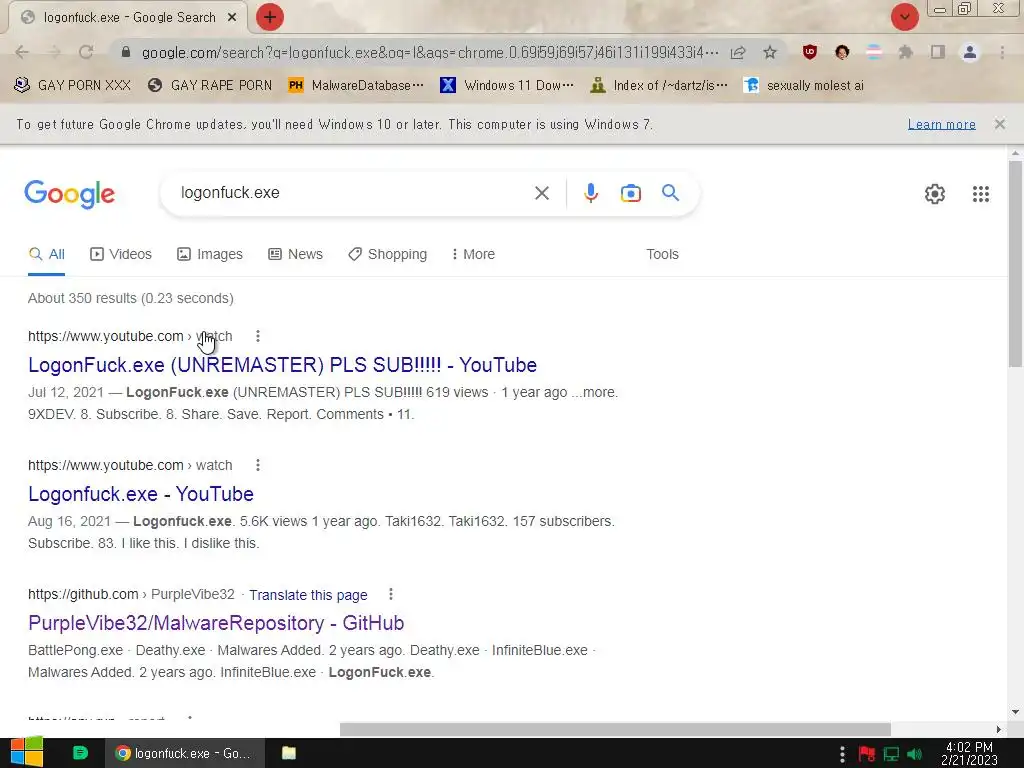1024x768 pixels.
Task: Open the striped flag extension icon
Action: point(874,52)
